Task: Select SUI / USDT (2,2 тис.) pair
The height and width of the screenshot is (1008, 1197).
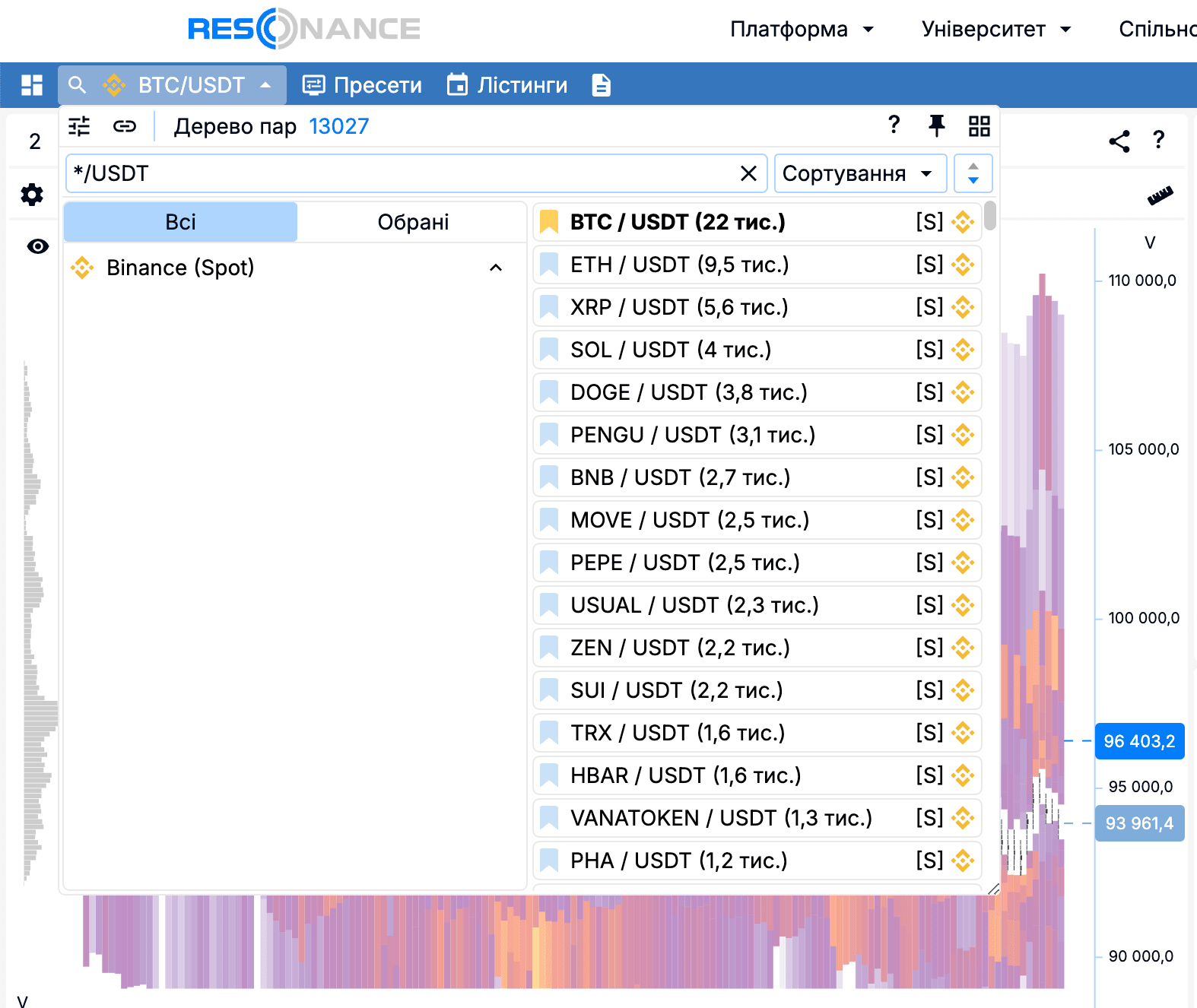Action: click(757, 690)
